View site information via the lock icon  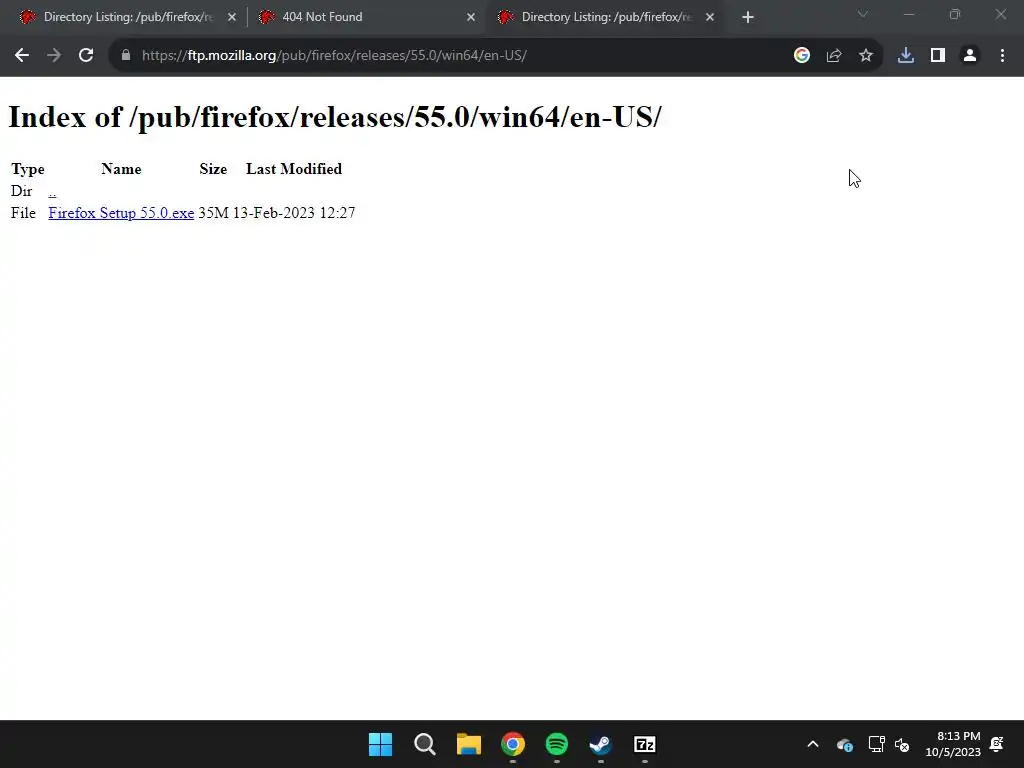click(126, 56)
